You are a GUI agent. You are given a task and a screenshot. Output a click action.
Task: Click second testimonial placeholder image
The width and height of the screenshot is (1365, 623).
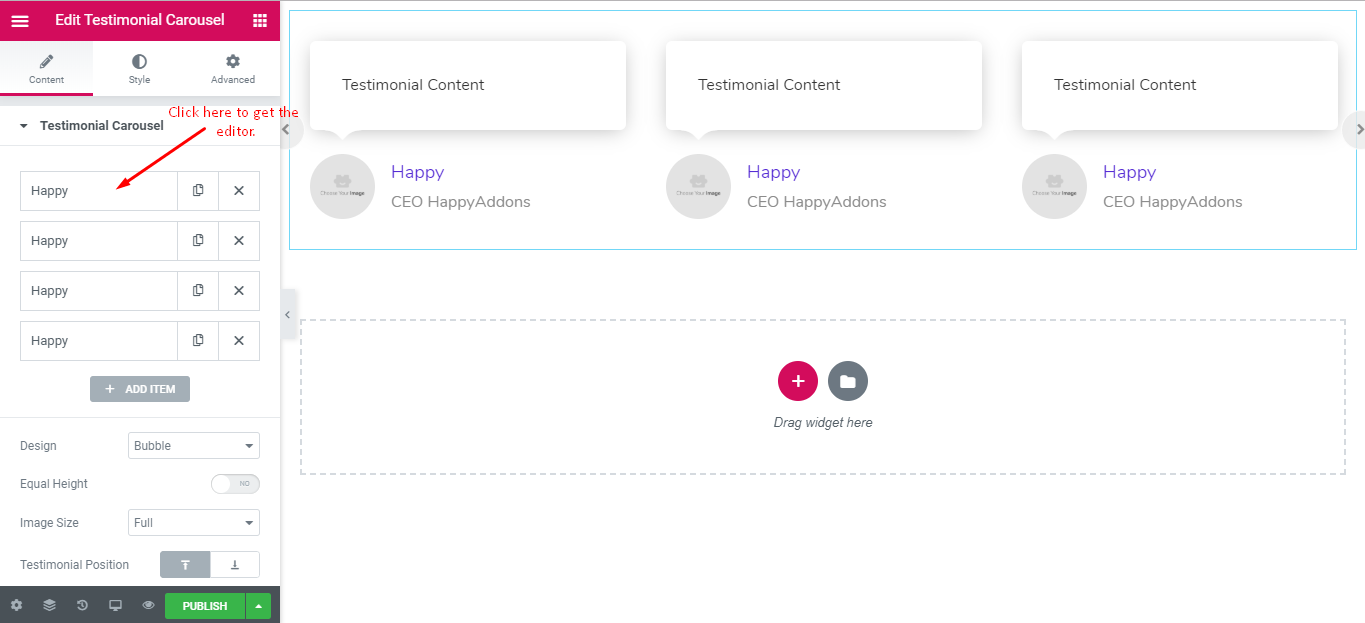pyautogui.click(x=698, y=186)
